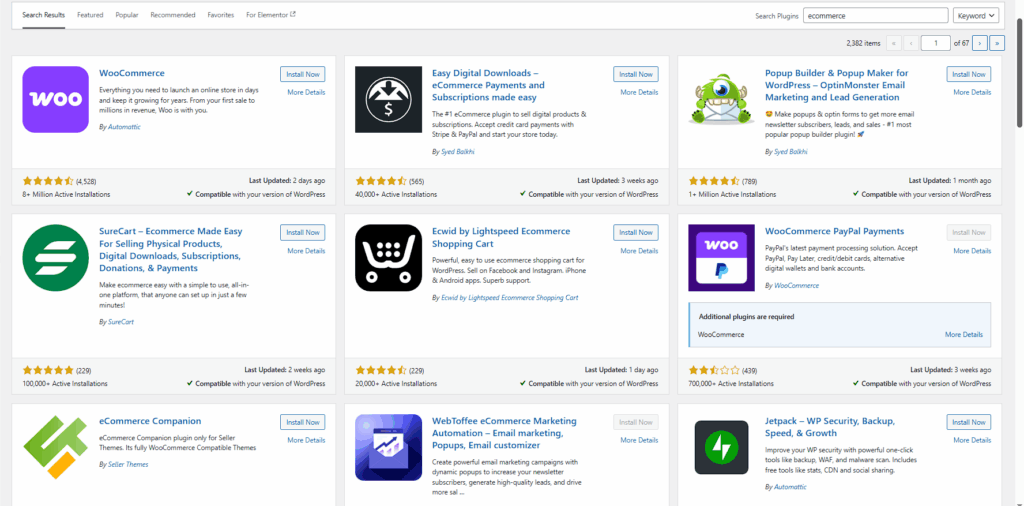
Task: Open author Syed Balkhi under Easy Digital Downloads
Action: 458,151
